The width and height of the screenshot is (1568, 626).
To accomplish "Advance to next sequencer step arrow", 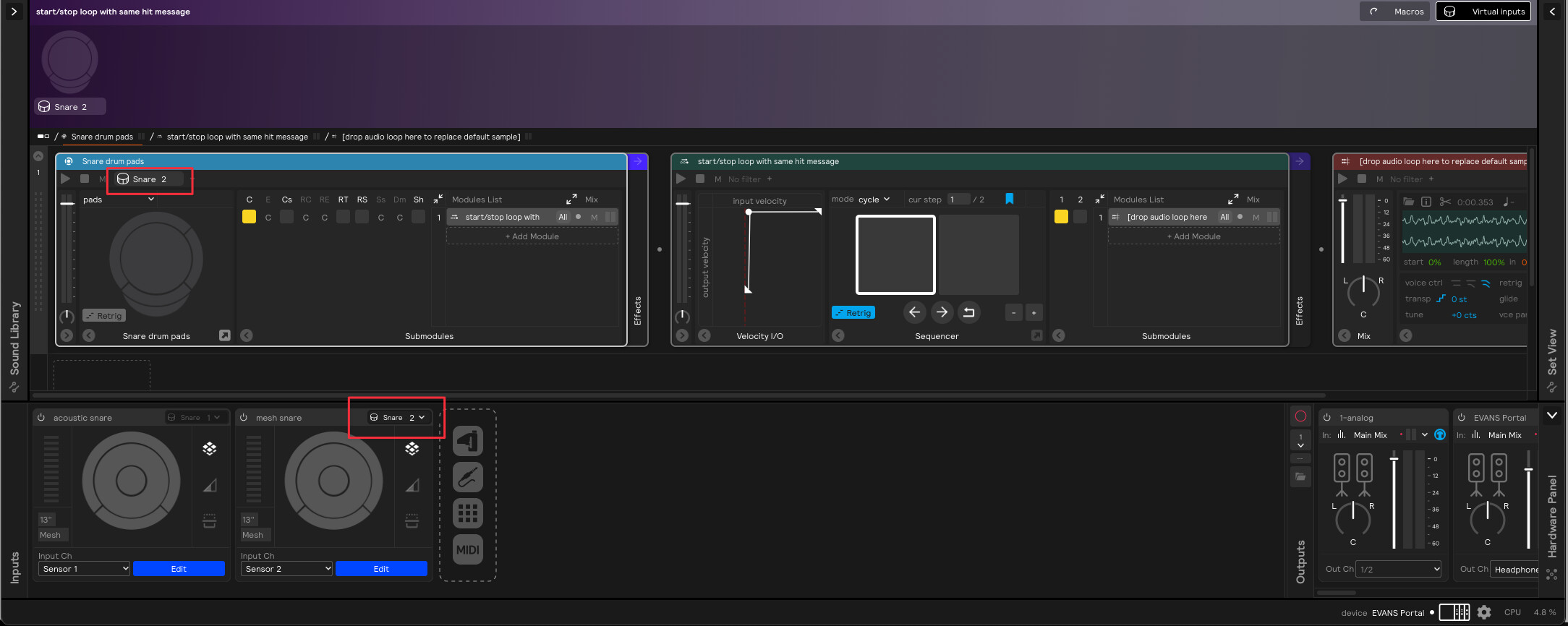I will (x=942, y=312).
